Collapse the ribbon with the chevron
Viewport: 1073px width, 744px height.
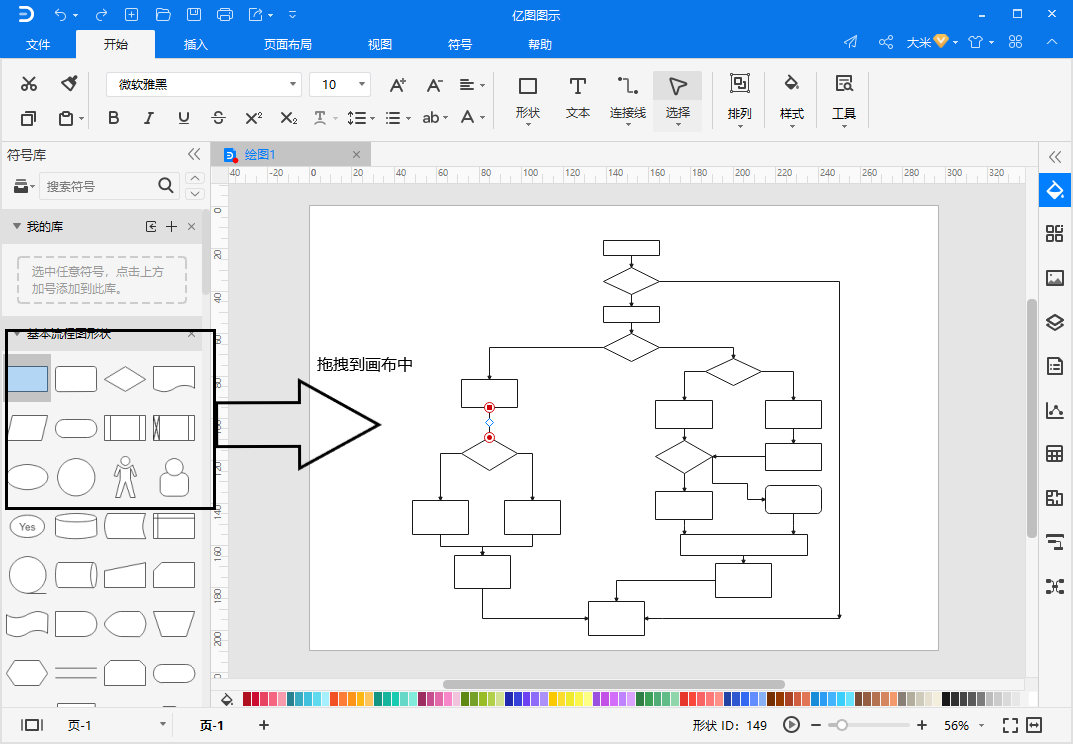point(1052,42)
